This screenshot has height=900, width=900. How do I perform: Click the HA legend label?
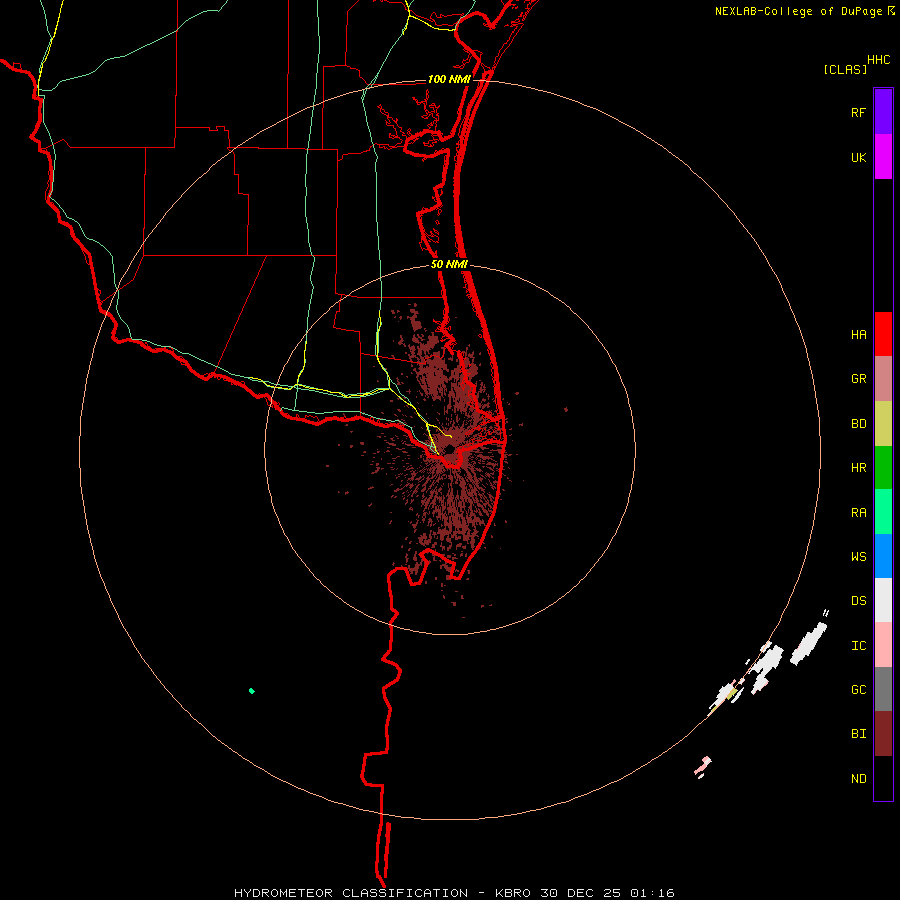858,334
